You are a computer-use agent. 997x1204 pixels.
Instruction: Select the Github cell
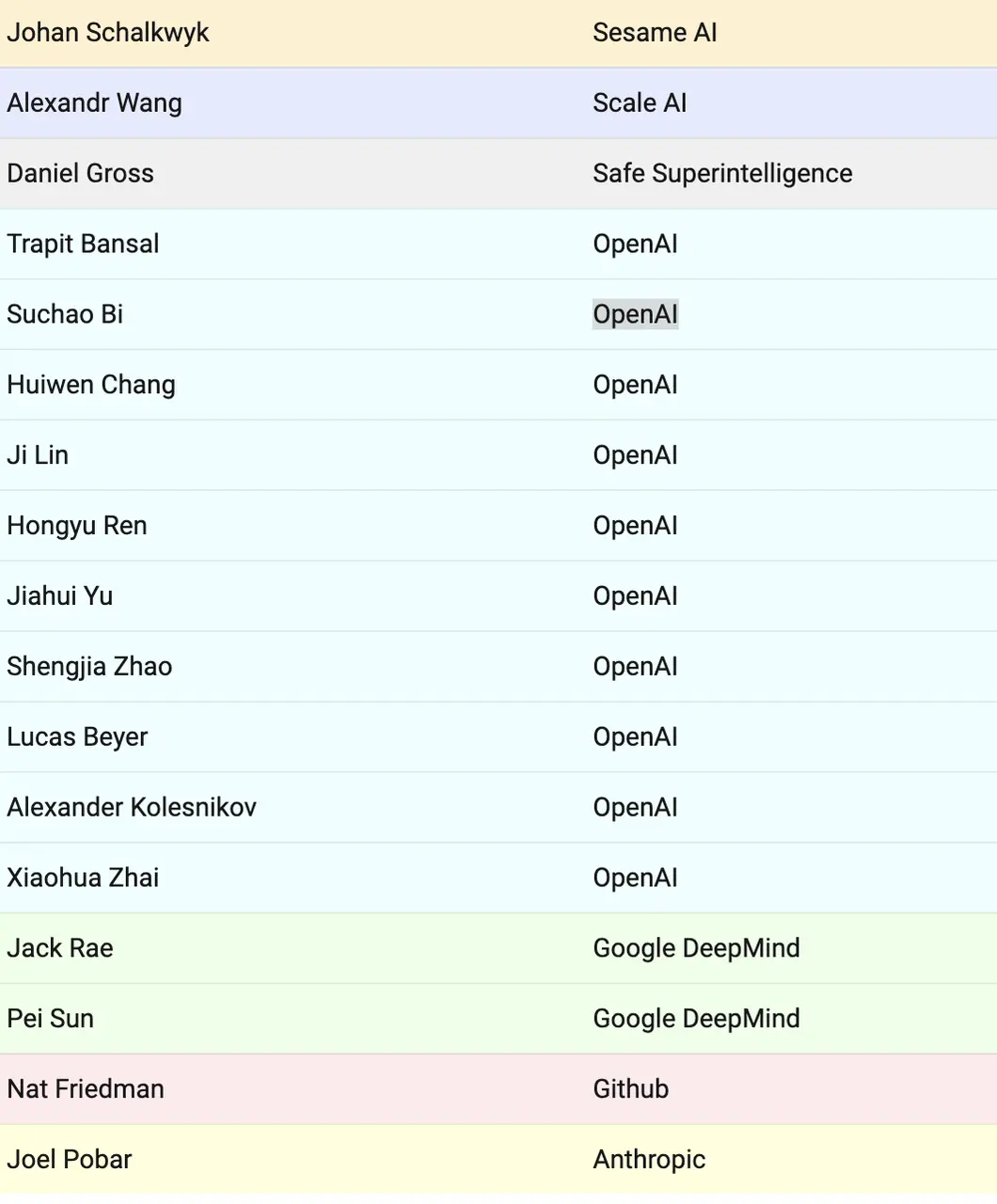630,1089
